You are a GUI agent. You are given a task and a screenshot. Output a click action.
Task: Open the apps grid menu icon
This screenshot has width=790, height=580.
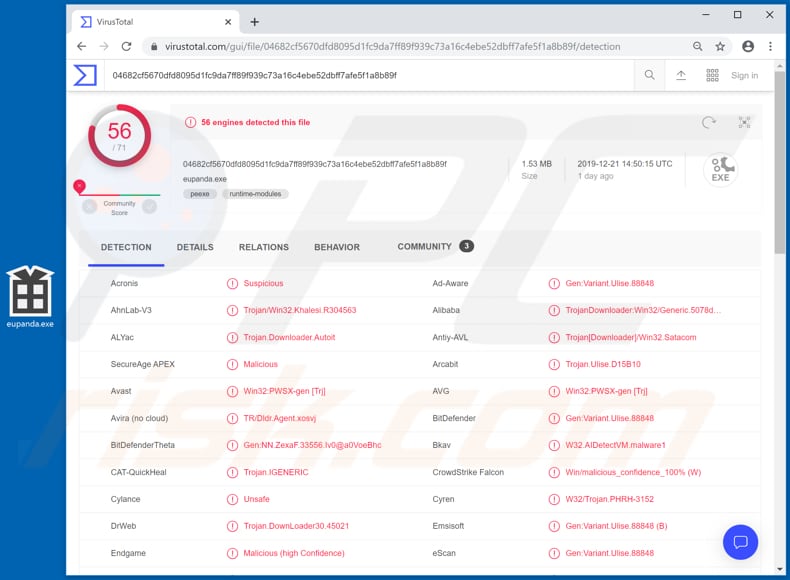[x=712, y=75]
